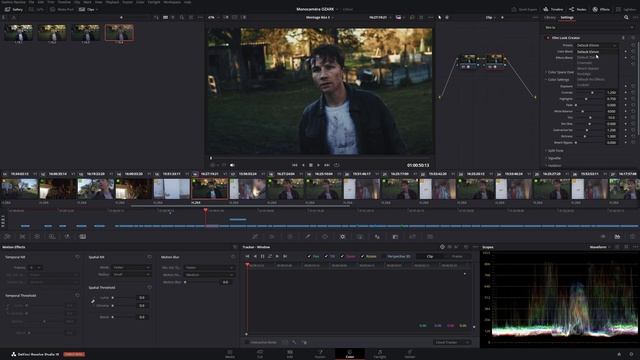The width and height of the screenshot is (640, 360).
Task: Switch to the Fusion page
Action: [x=320, y=353]
